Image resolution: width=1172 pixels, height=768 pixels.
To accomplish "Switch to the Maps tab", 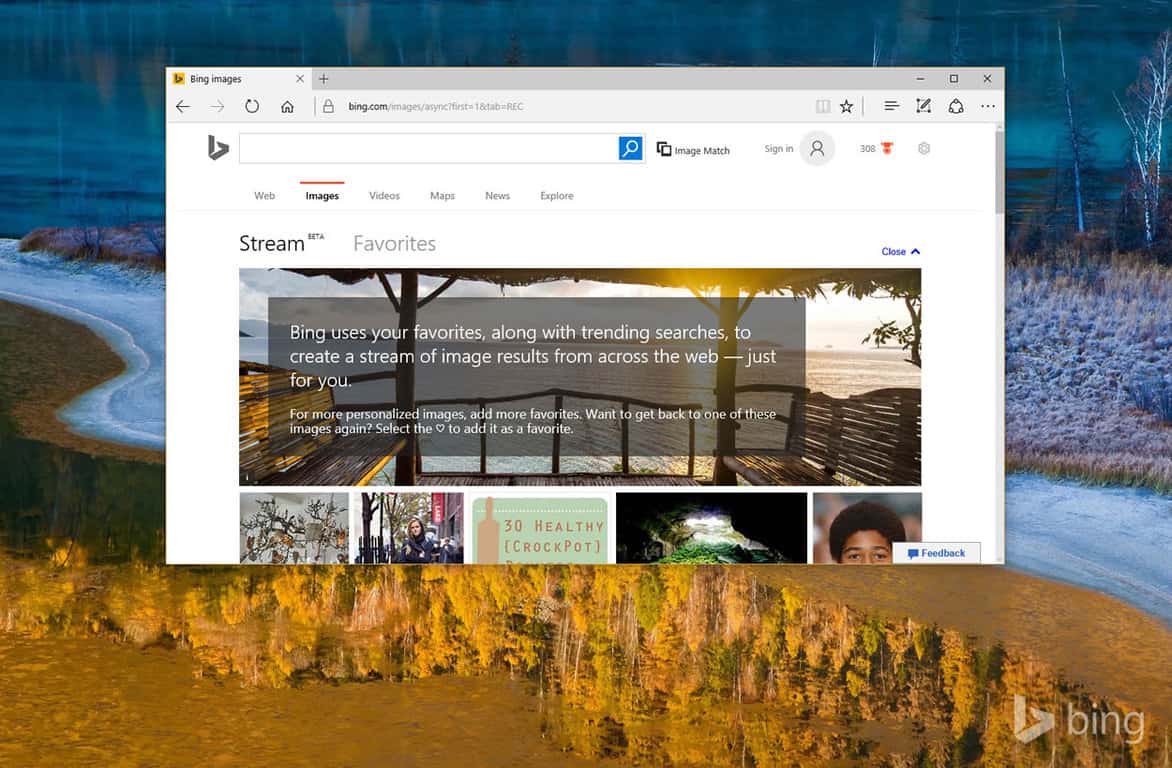I will (x=442, y=196).
